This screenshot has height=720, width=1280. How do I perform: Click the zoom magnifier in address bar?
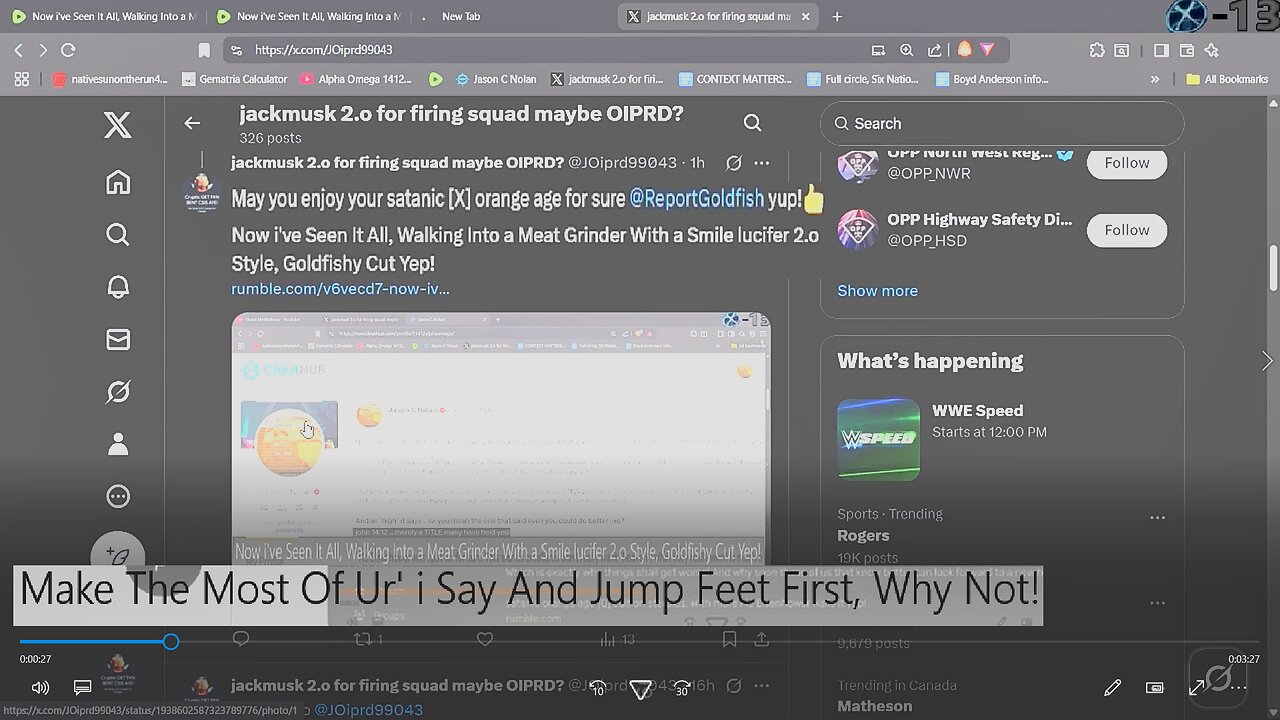tap(906, 50)
